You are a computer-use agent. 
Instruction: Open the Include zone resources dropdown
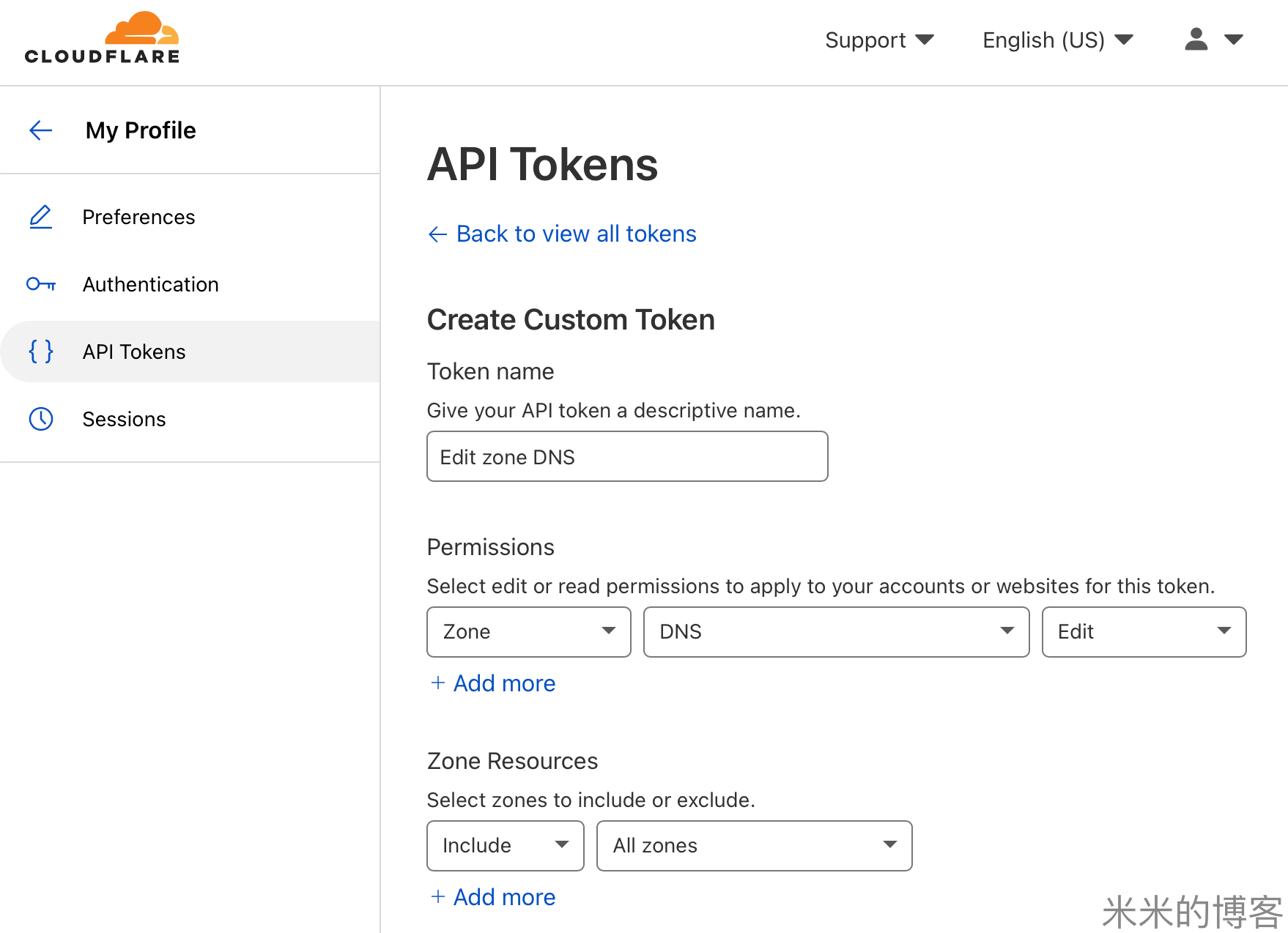click(x=505, y=845)
